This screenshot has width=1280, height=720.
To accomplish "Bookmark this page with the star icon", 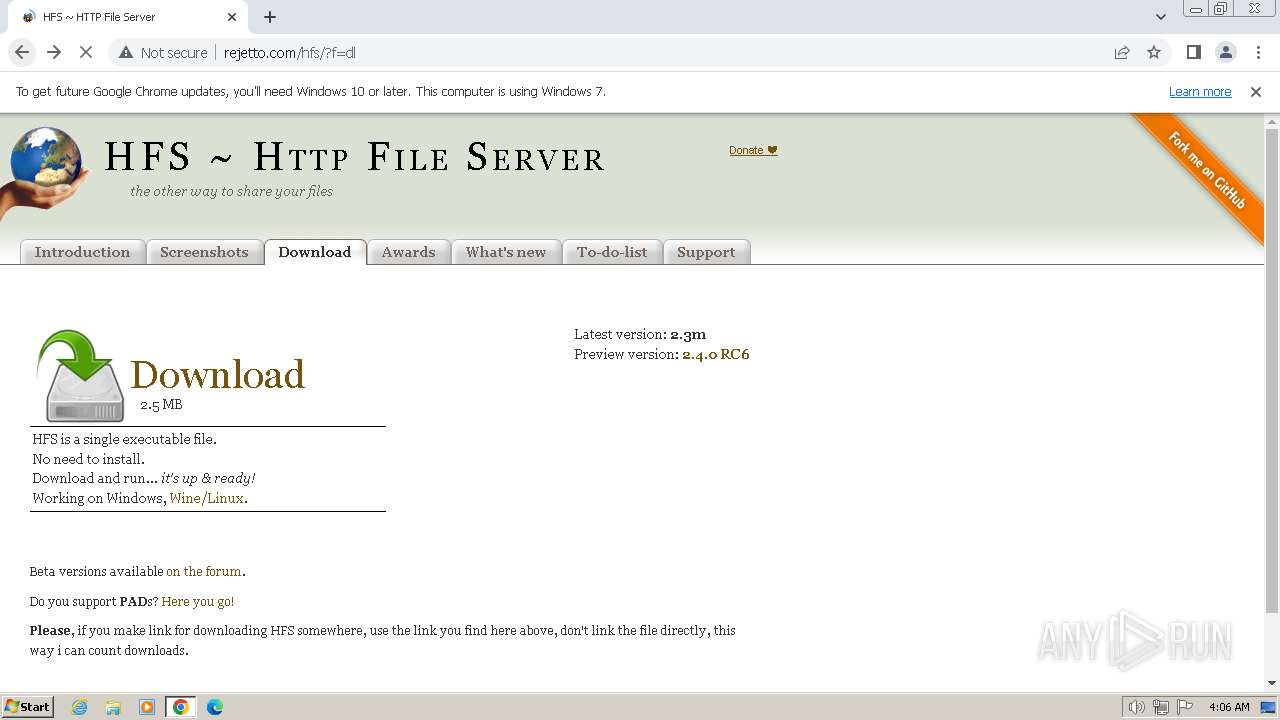I will (x=1154, y=53).
